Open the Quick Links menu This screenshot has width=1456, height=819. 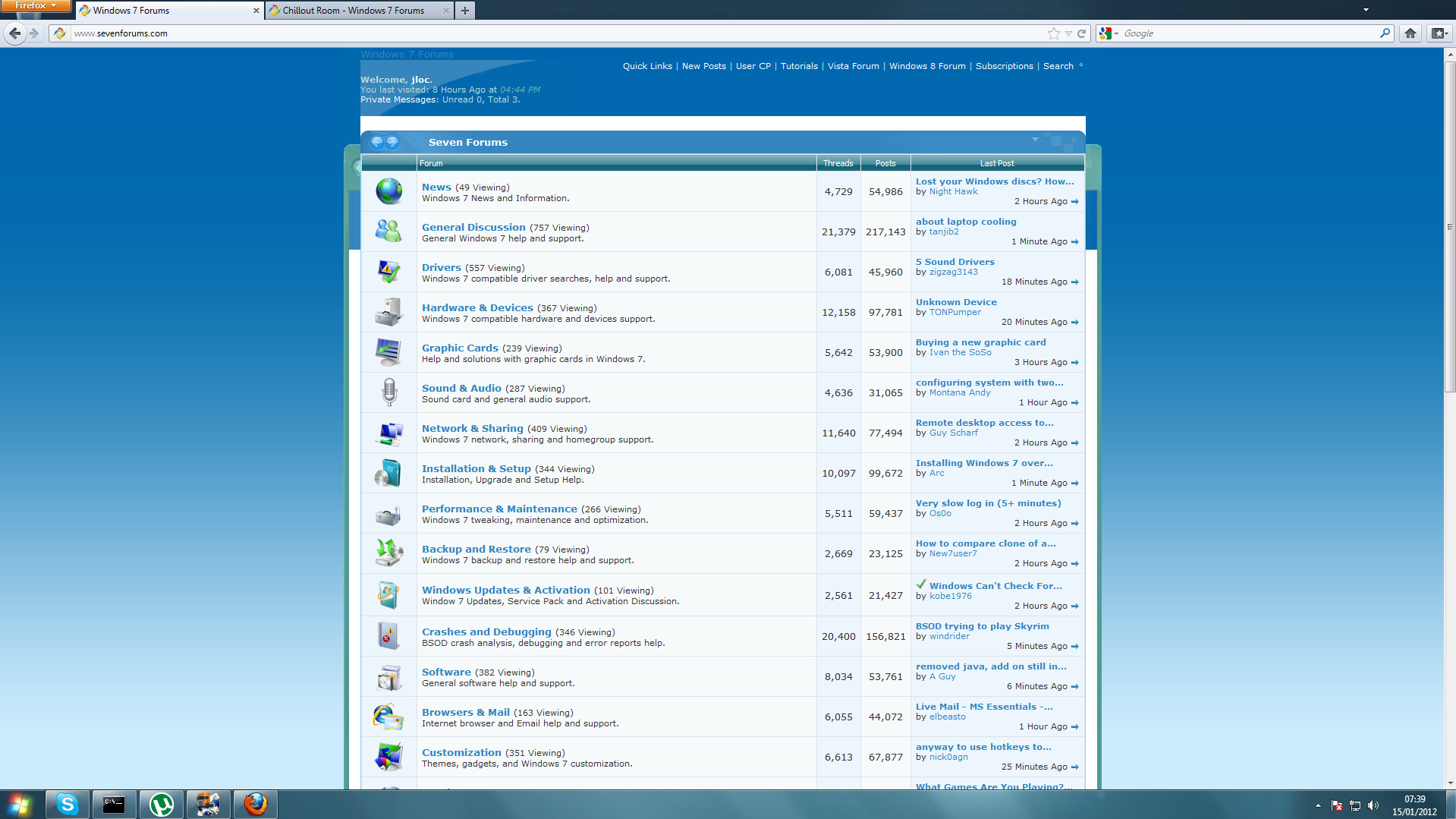click(647, 66)
